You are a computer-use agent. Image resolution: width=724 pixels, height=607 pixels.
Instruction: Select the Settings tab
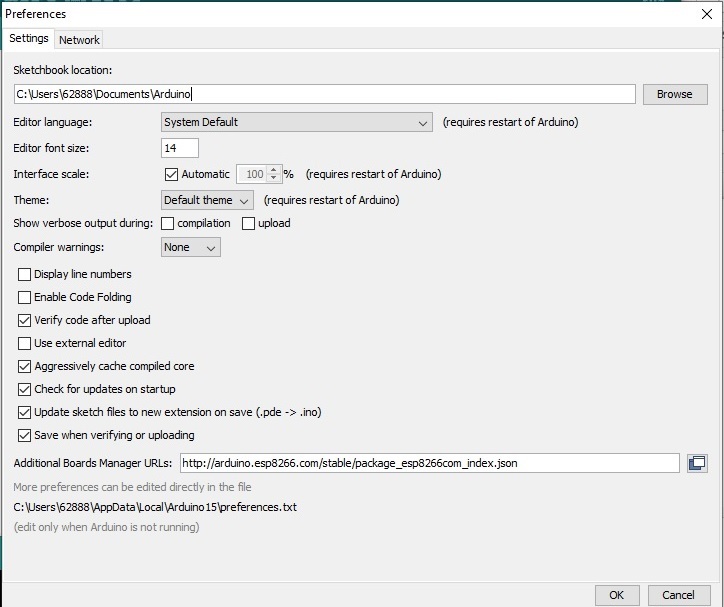pos(29,38)
